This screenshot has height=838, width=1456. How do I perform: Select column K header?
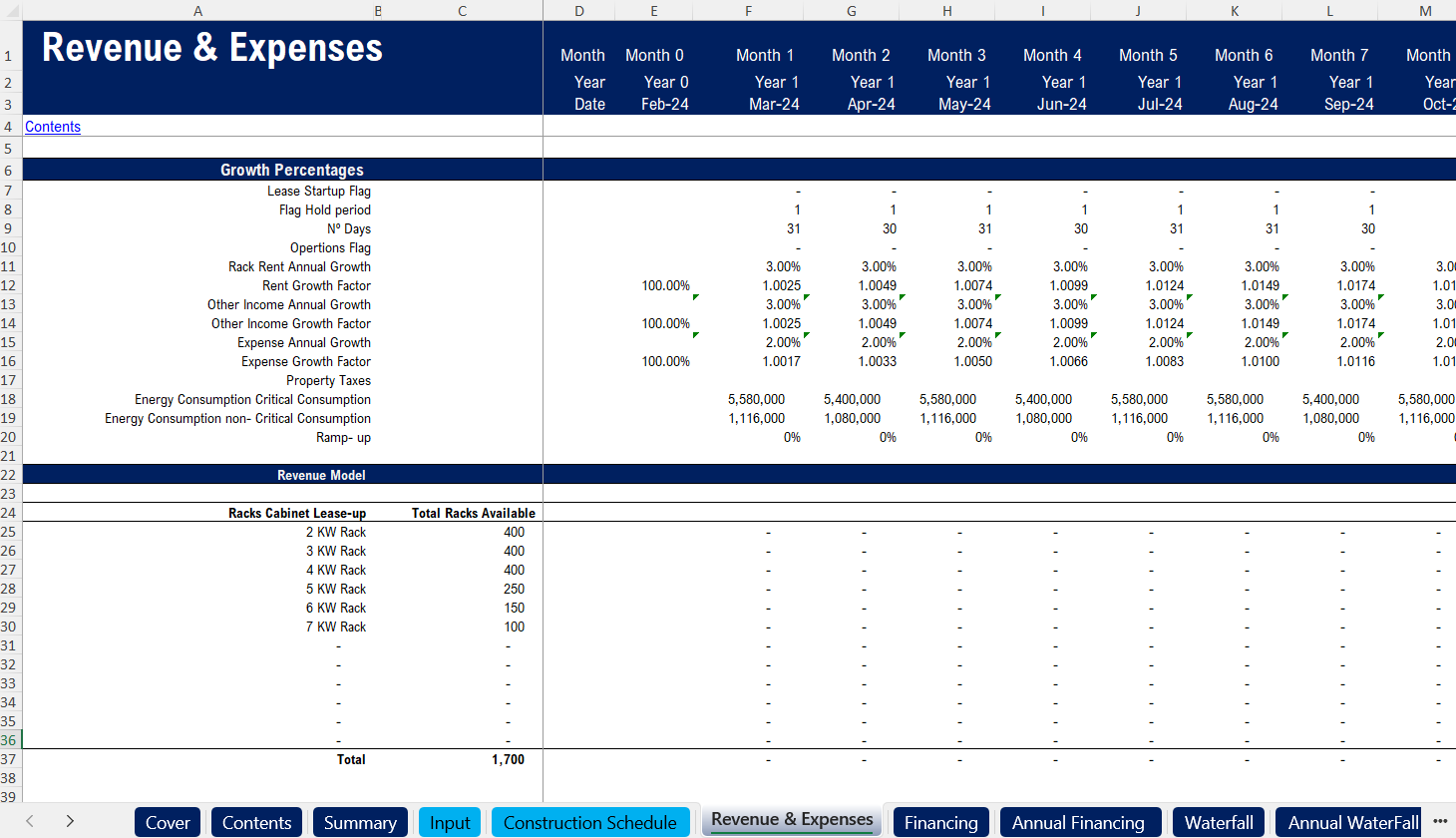tap(1235, 11)
